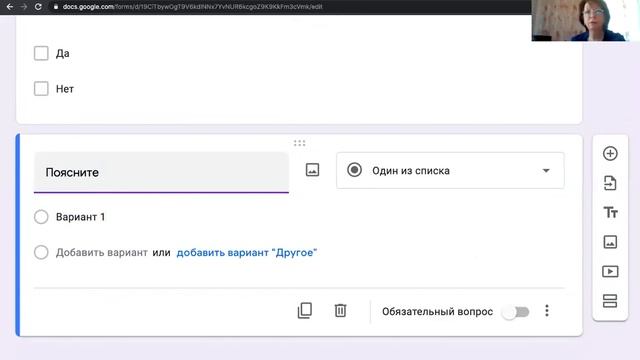This screenshot has height=360, width=640.
Task: Check the Да checkbox
Action: (41, 53)
